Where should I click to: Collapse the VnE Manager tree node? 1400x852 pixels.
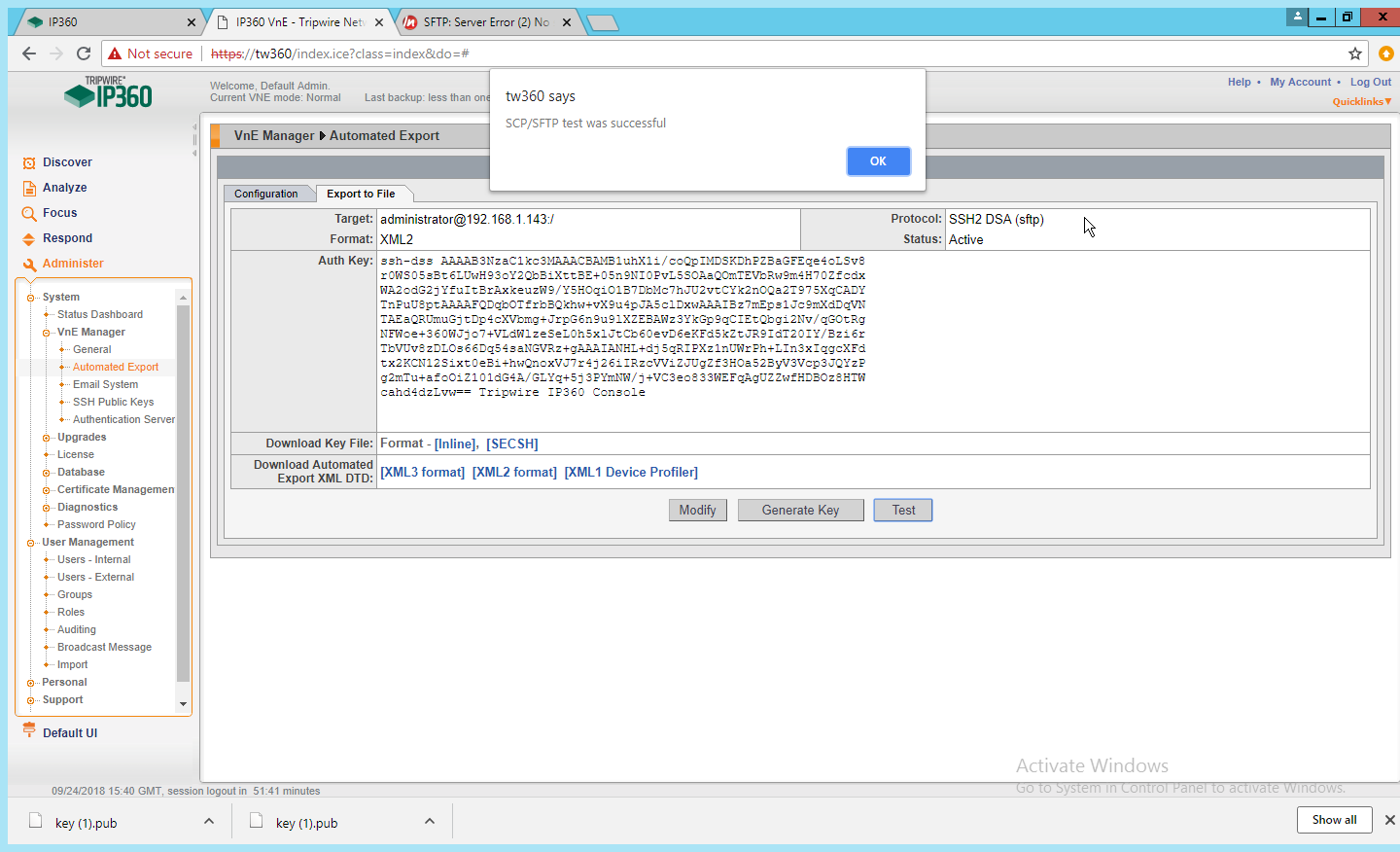47,333
